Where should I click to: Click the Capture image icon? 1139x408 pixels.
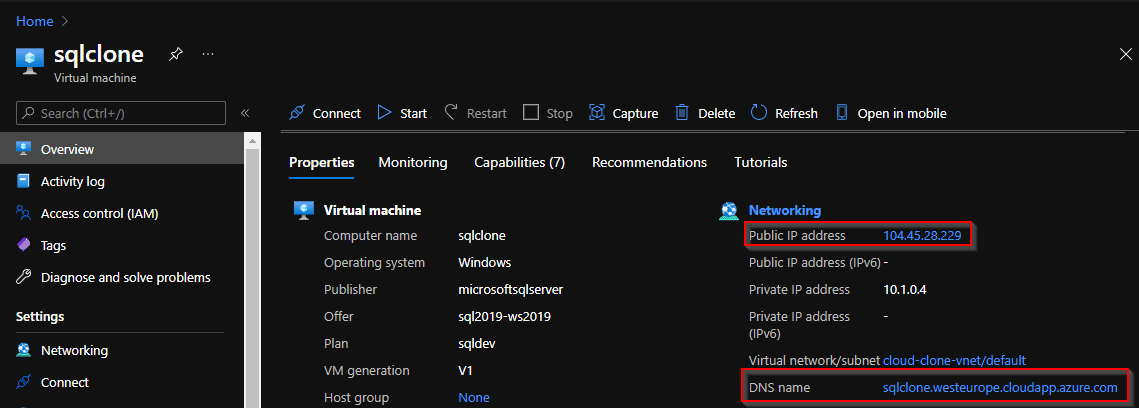(597, 113)
